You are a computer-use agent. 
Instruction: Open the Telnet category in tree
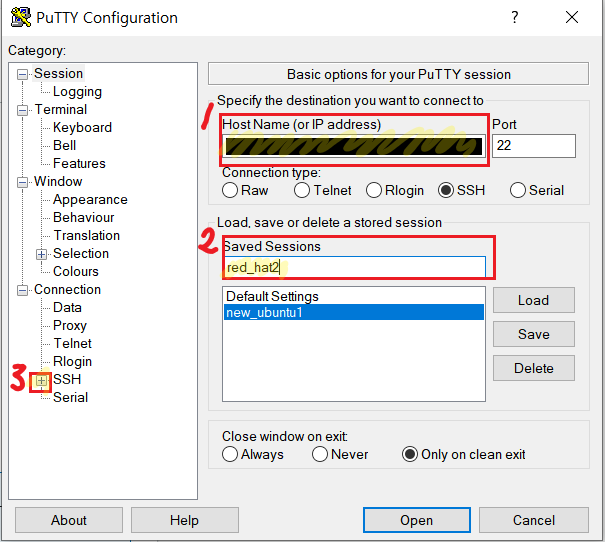pyautogui.click(x=72, y=343)
